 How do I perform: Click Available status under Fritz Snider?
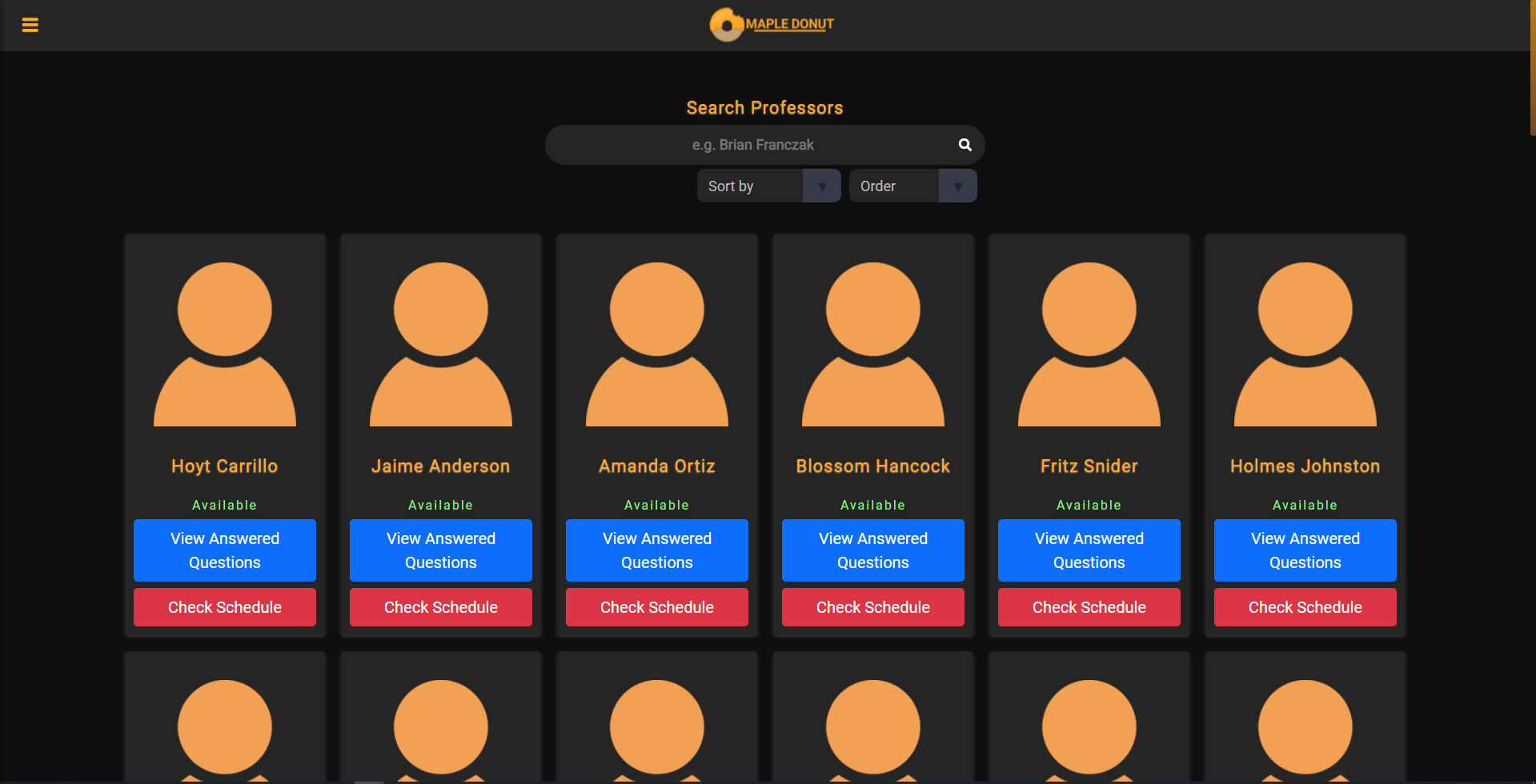[x=1089, y=506]
